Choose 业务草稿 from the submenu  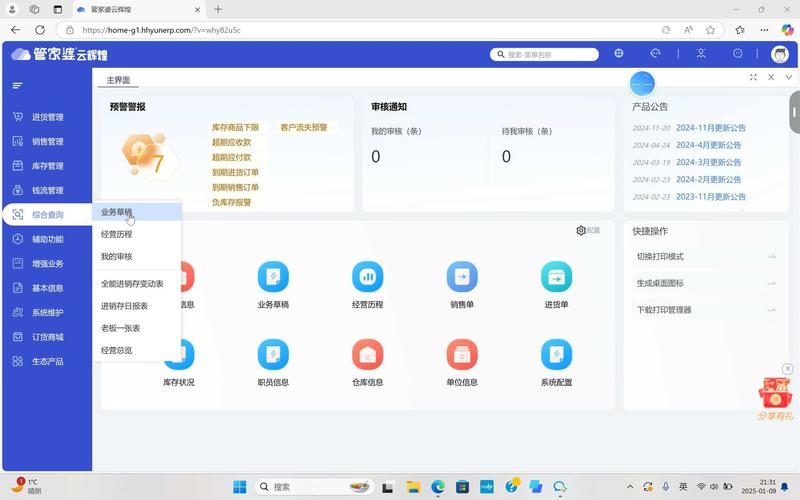(137, 212)
